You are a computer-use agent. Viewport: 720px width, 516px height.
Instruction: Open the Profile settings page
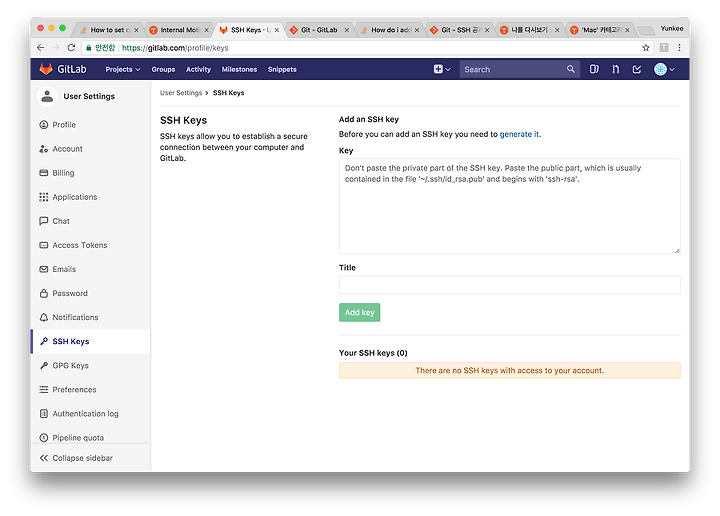64,125
